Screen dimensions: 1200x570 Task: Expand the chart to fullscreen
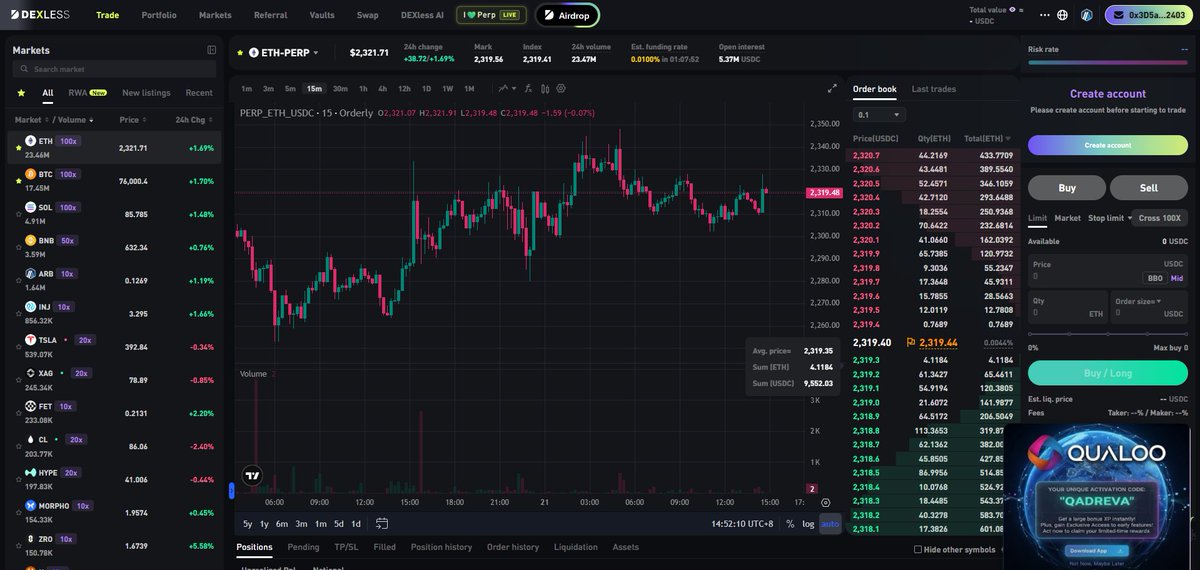tap(832, 88)
